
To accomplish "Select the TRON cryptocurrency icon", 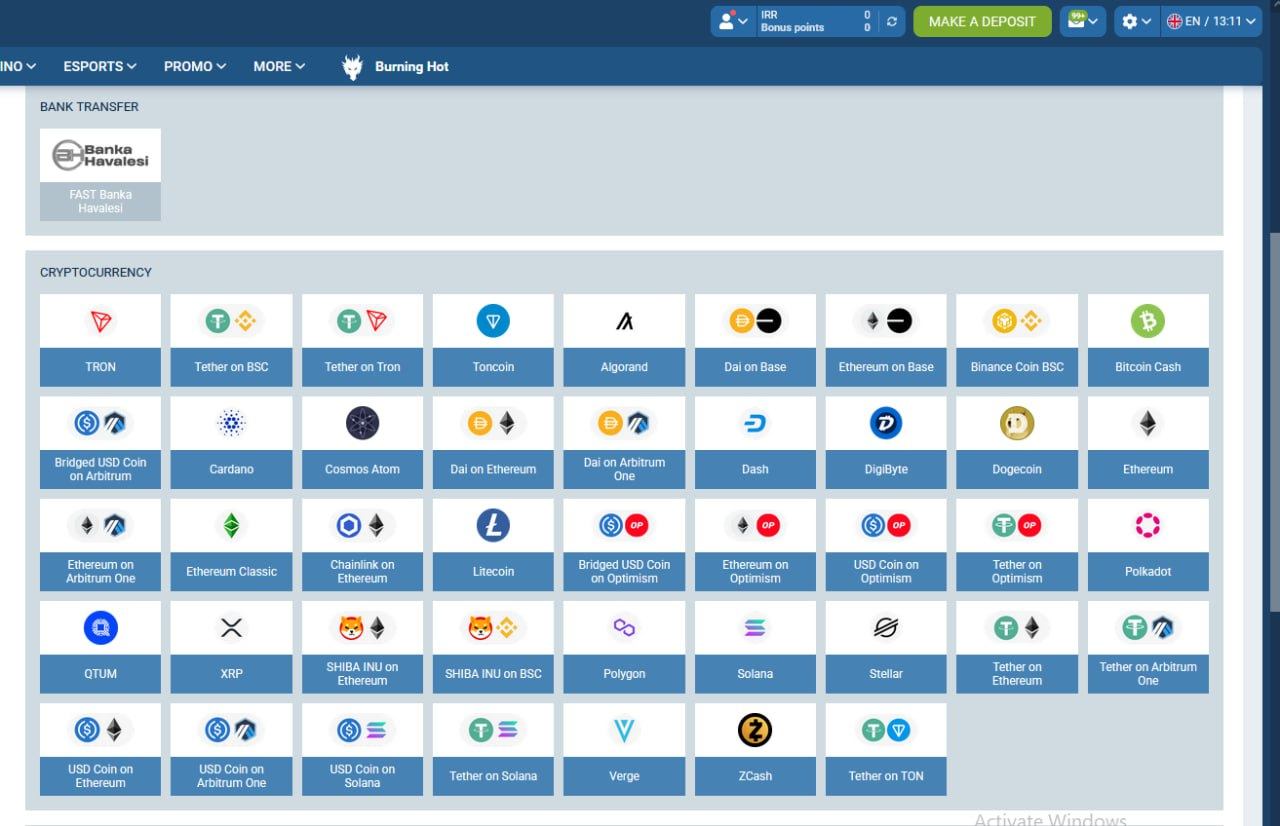I will tap(100, 322).
